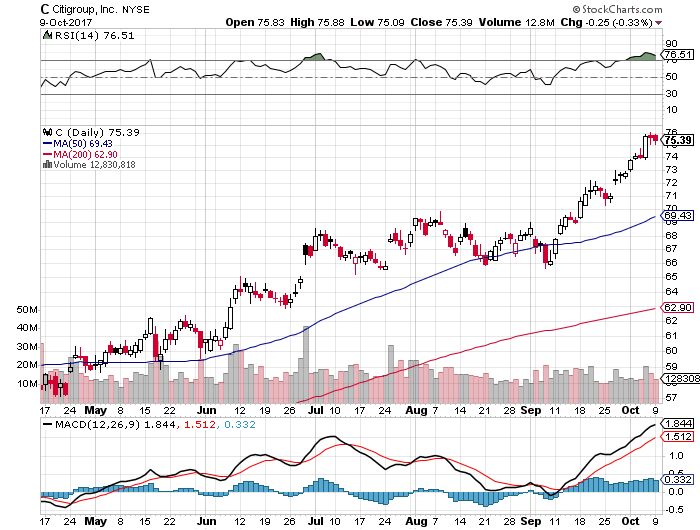Click 'Oct' on the price panel date axis
The image size is (700, 530).
(x=630, y=410)
